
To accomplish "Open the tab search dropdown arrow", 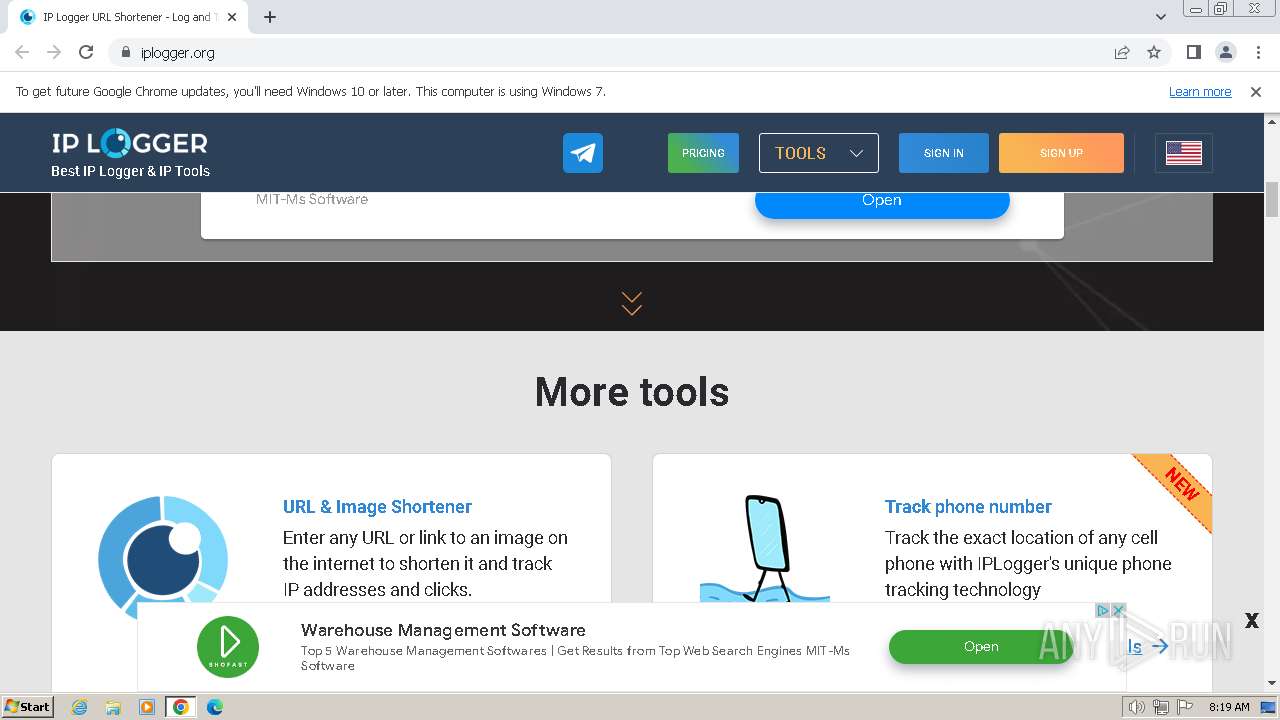I will pyautogui.click(x=1161, y=17).
